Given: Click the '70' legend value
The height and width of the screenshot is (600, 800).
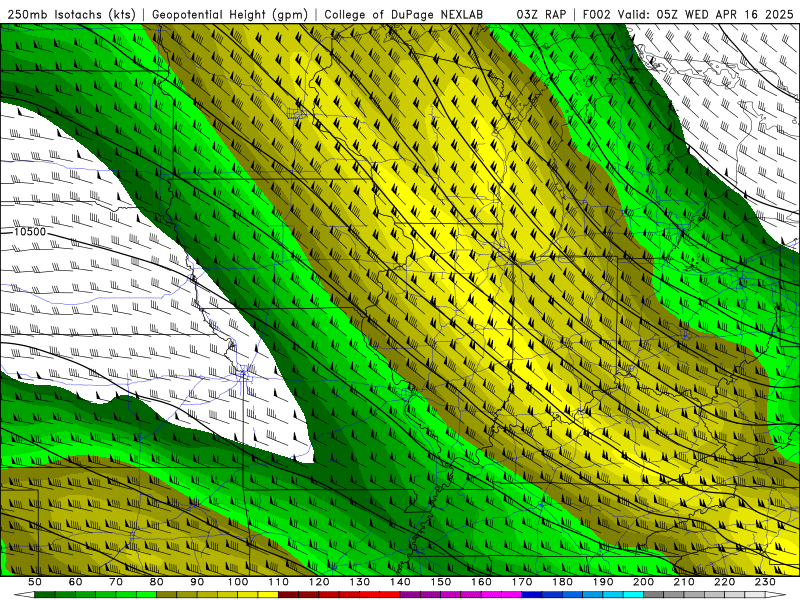Looking at the screenshot, I should (116, 582).
